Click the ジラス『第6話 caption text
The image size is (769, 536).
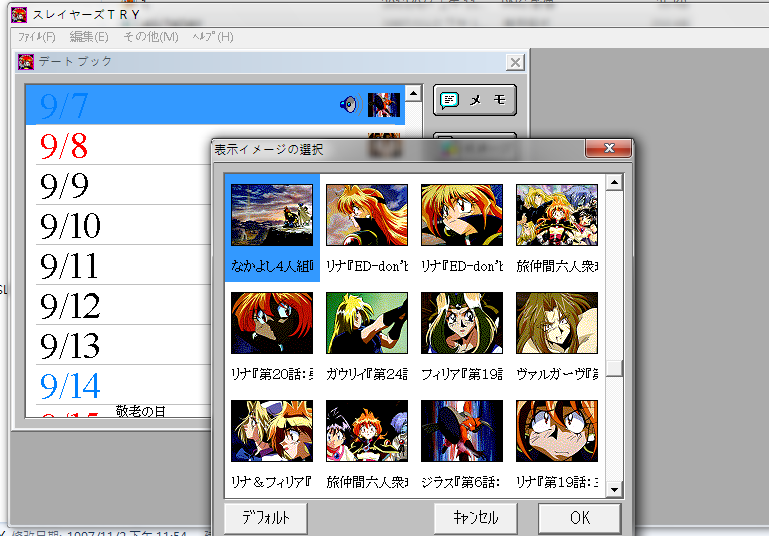tap(461, 483)
